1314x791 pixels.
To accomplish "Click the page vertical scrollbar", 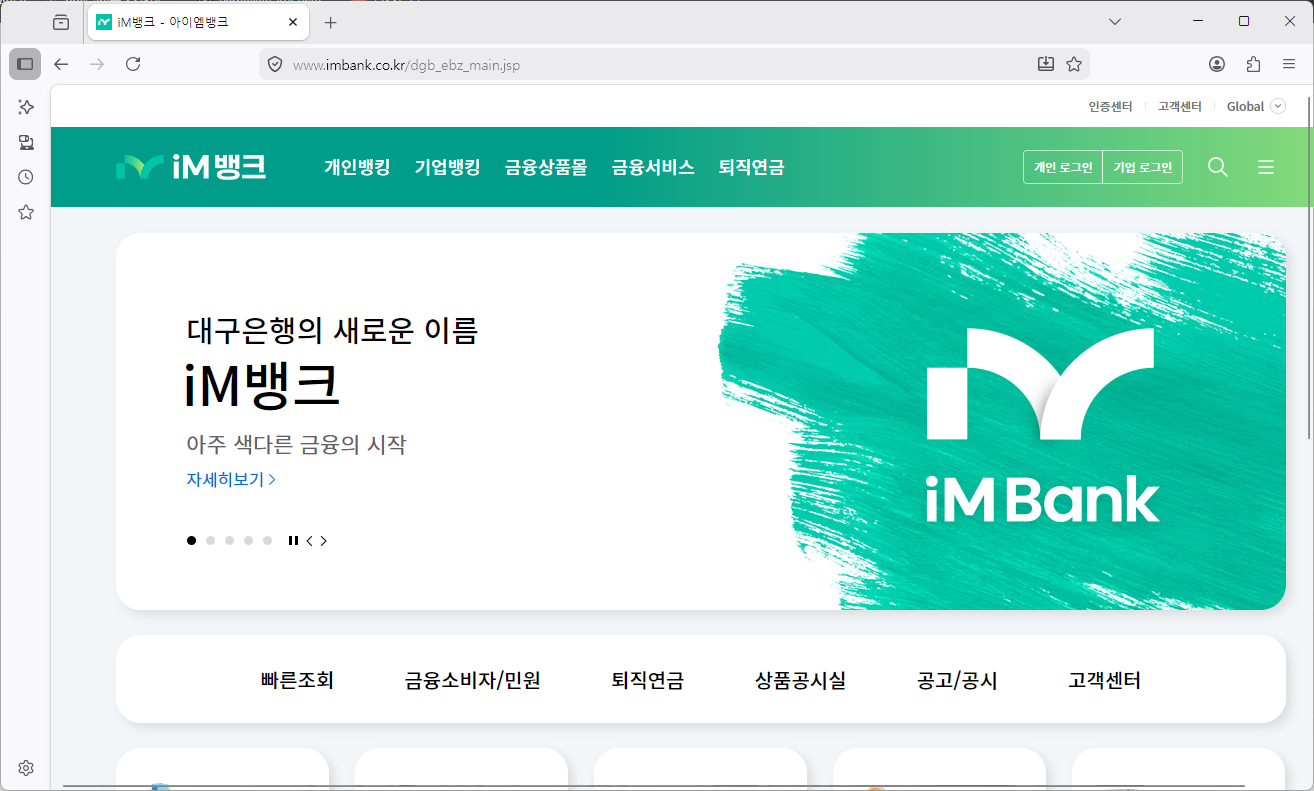I will click(x=1309, y=268).
